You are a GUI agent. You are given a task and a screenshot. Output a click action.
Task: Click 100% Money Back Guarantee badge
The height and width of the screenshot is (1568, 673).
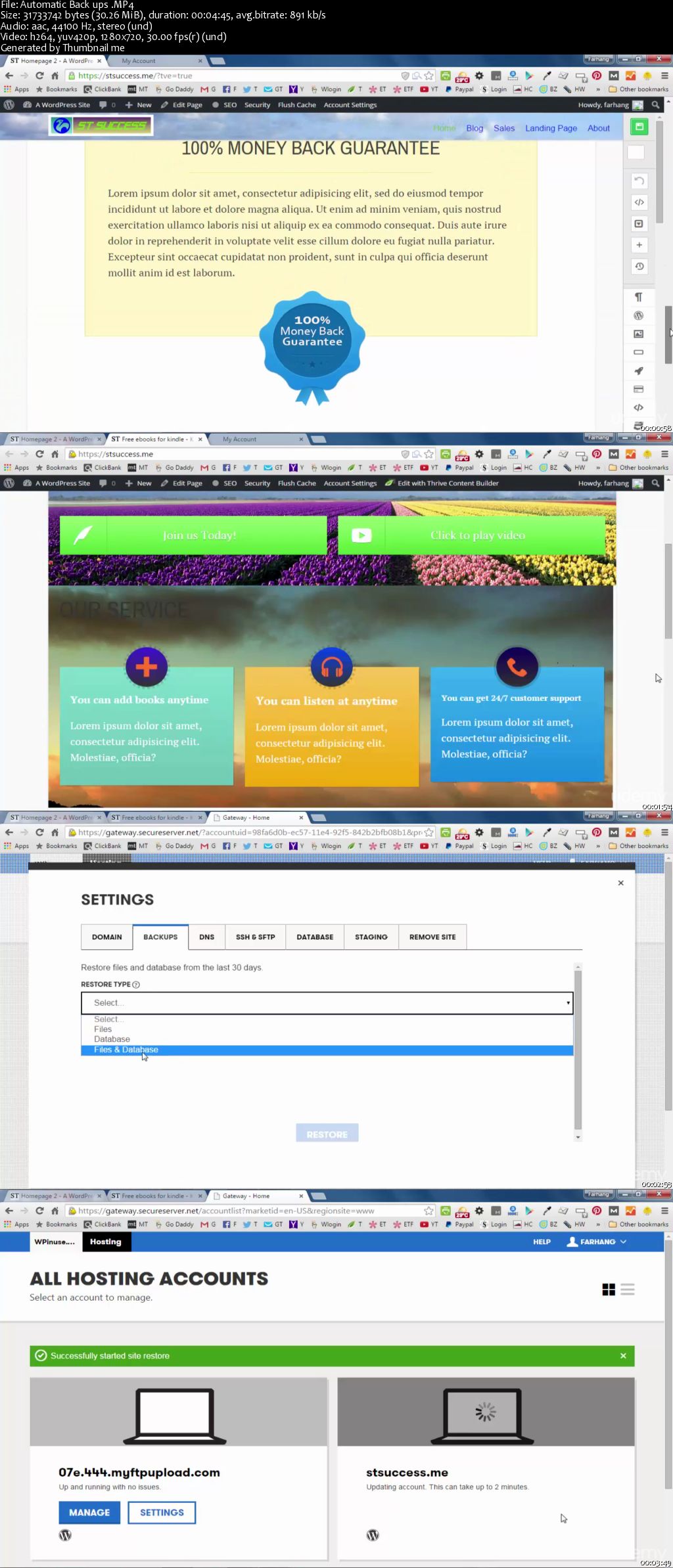point(312,347)
